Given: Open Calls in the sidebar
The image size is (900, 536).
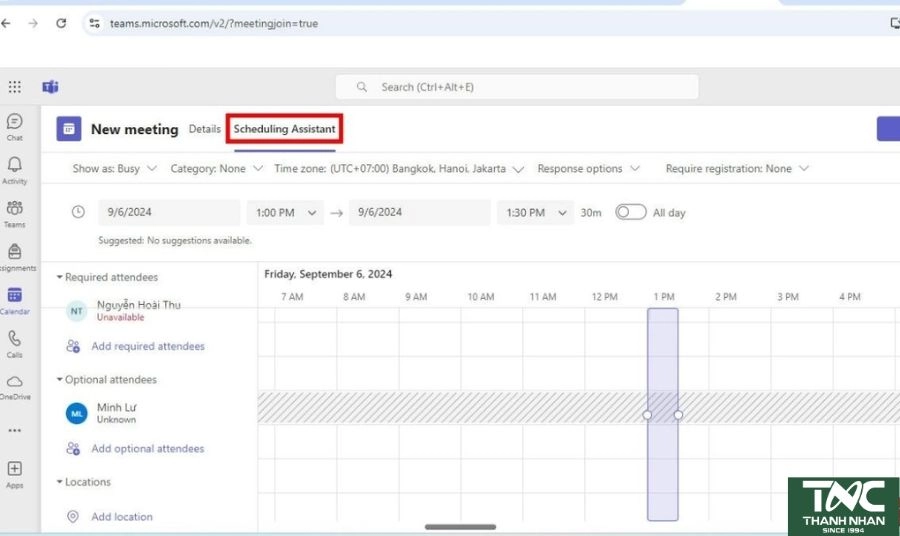Looking at the screenshot, I should [x=15, y=344].
